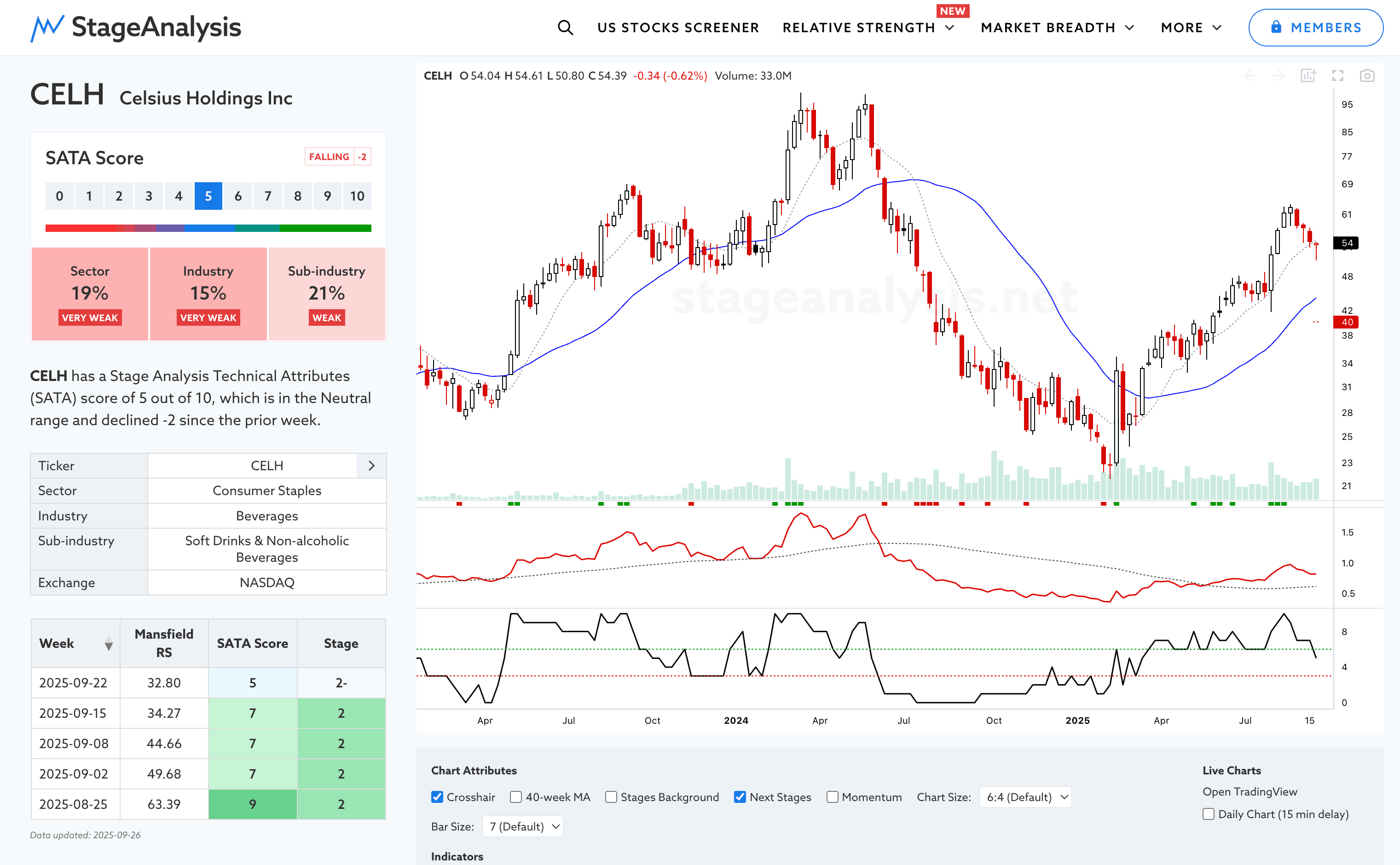The image size is (1400, 865).
Task: Enable Daily Chart 15 min delay checkbox
Action: [x=1209, y=813]
